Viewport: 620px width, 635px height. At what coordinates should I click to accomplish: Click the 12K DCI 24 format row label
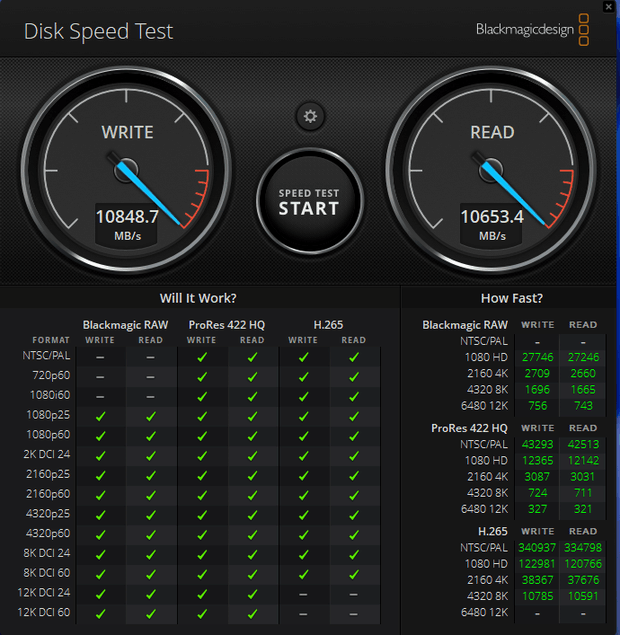point(44,593)
